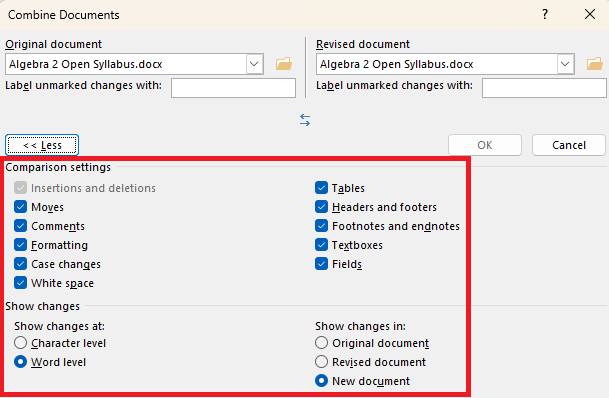The image size is (609, 398).
Task: Toggle the Comments checkbox
Action: point(20,226)
